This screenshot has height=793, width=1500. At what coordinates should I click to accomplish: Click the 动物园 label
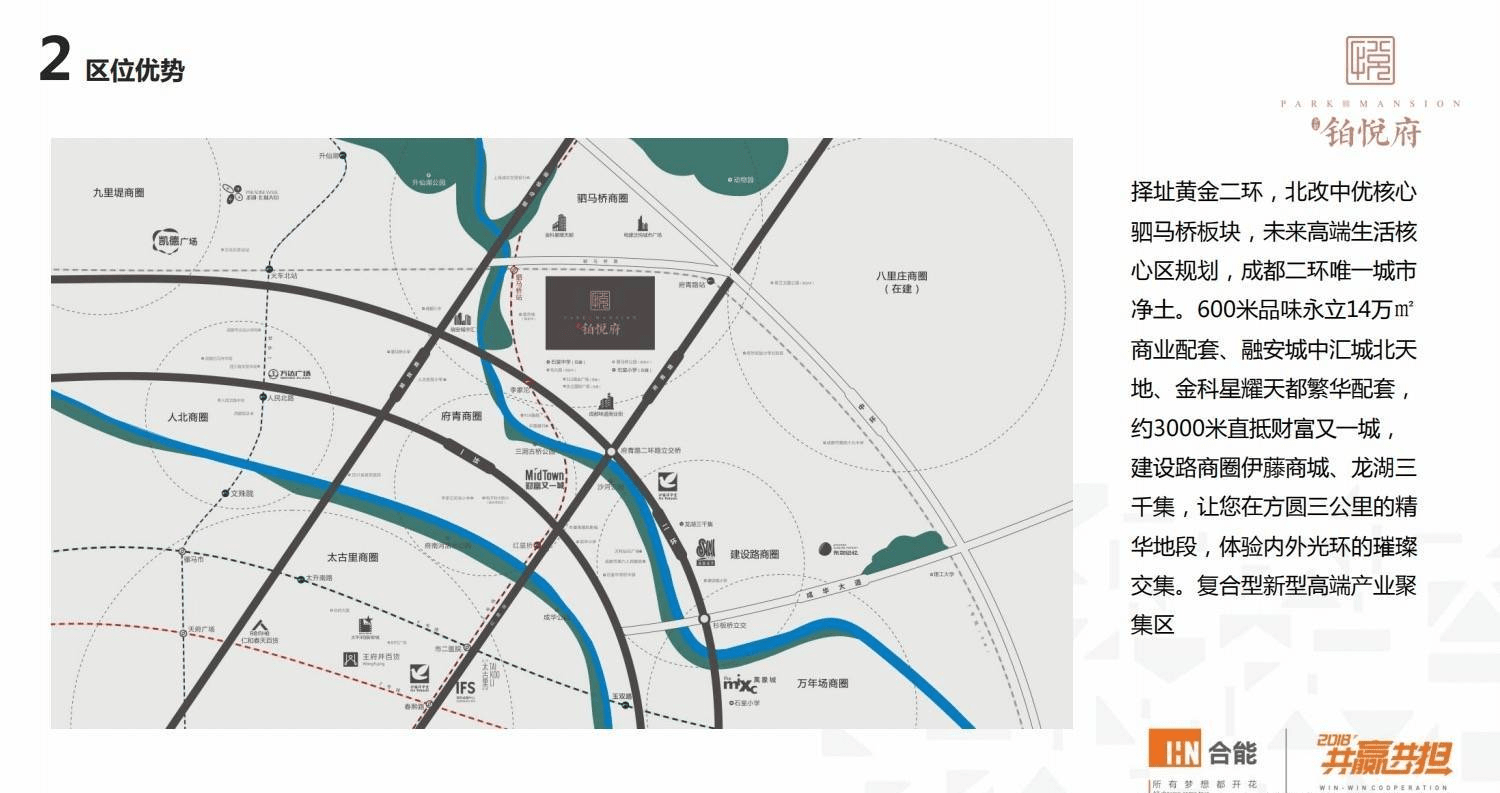coord(743,181)
